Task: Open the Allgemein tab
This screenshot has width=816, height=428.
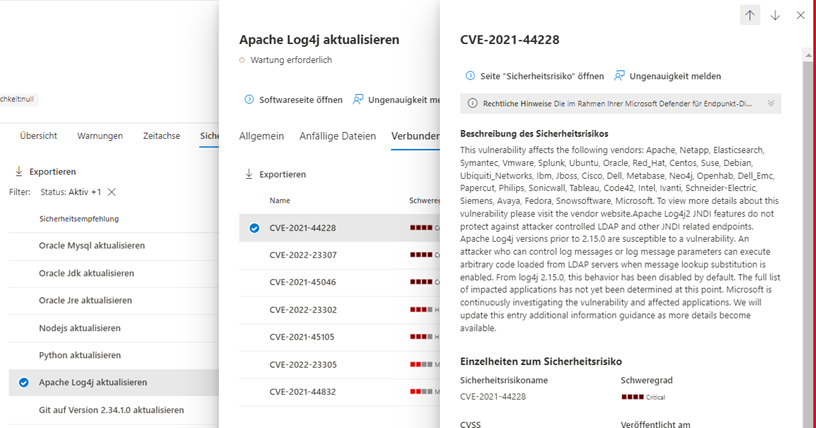Action: tap(261, 136)
